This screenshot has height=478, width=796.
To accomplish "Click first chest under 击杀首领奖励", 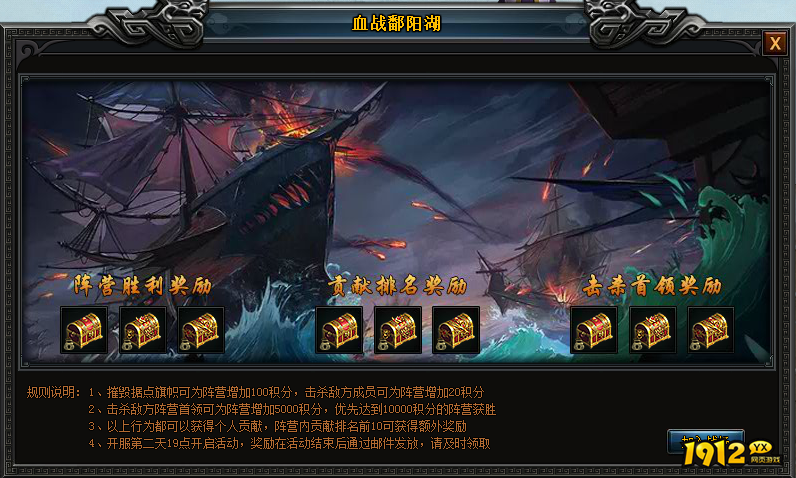I will coord(594,330).
